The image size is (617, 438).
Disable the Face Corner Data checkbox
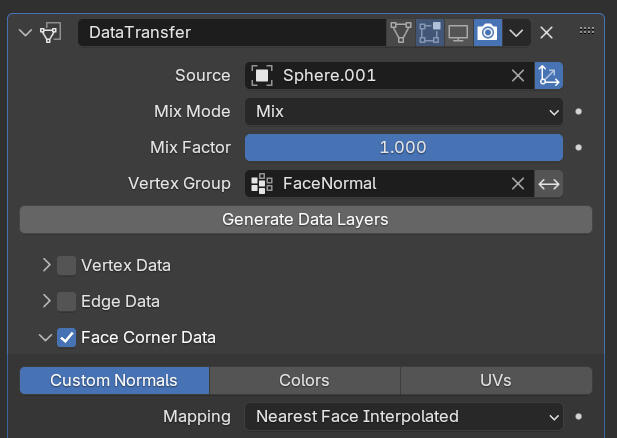pyautogui.click(x=67, y=337)
